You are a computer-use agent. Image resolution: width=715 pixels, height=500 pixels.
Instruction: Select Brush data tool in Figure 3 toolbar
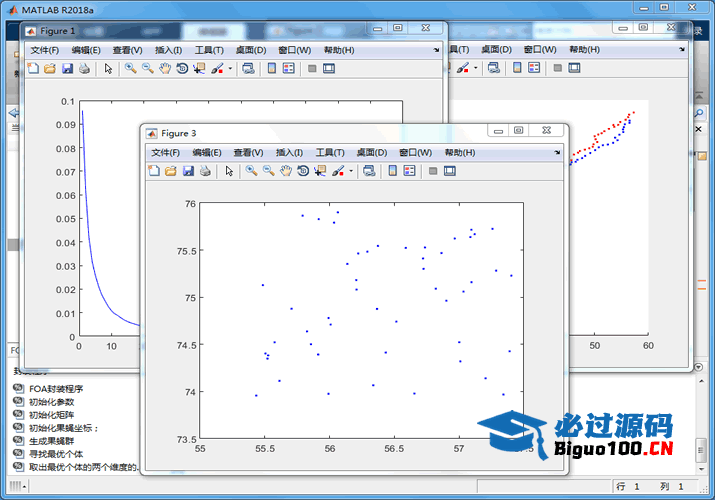pos(338,171)
